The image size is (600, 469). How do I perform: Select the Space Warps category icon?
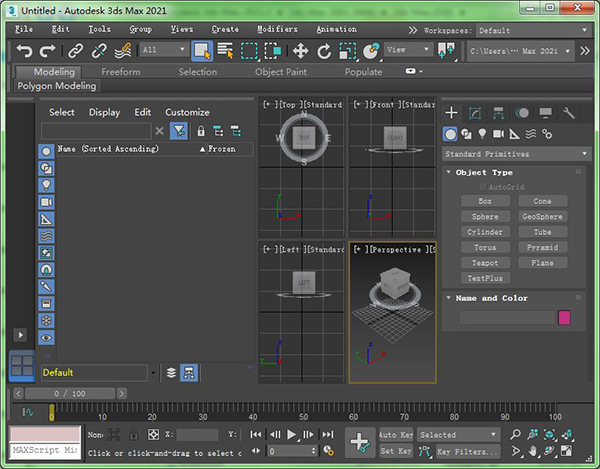point(531,134)
